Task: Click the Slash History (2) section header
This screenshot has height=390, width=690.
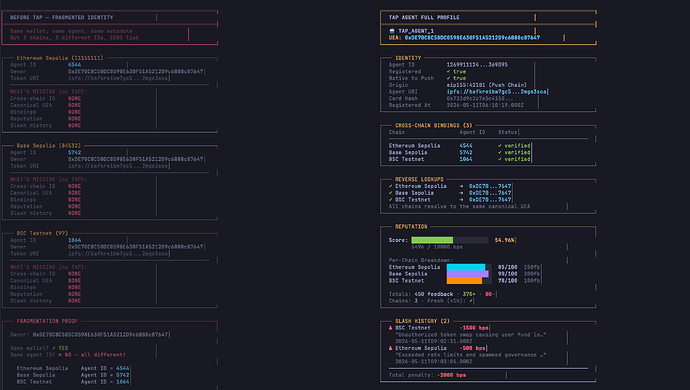Action: tap(422, 321)
